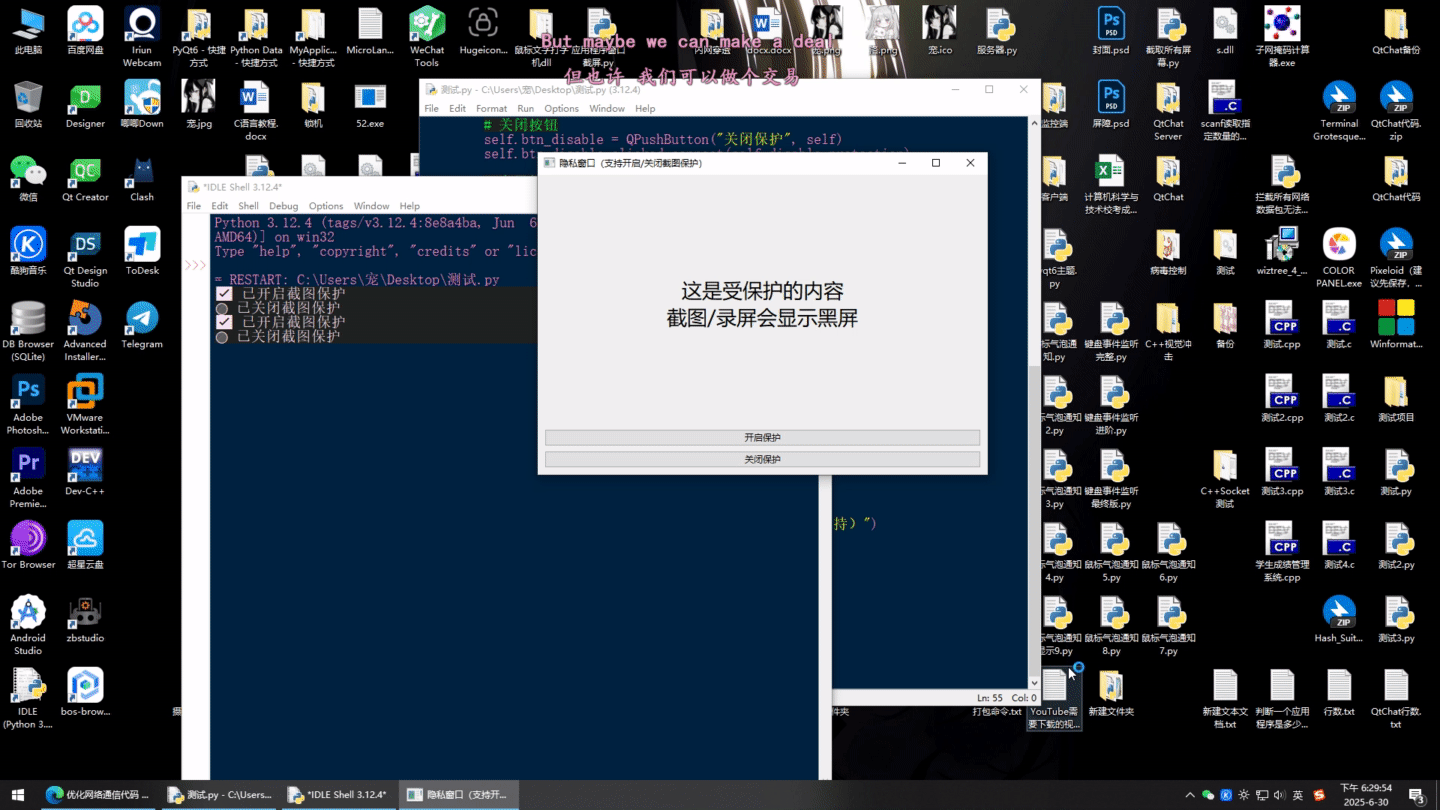Open the Run menu in 测试.py editor
1440x810 pixels.
pos(526,108)
